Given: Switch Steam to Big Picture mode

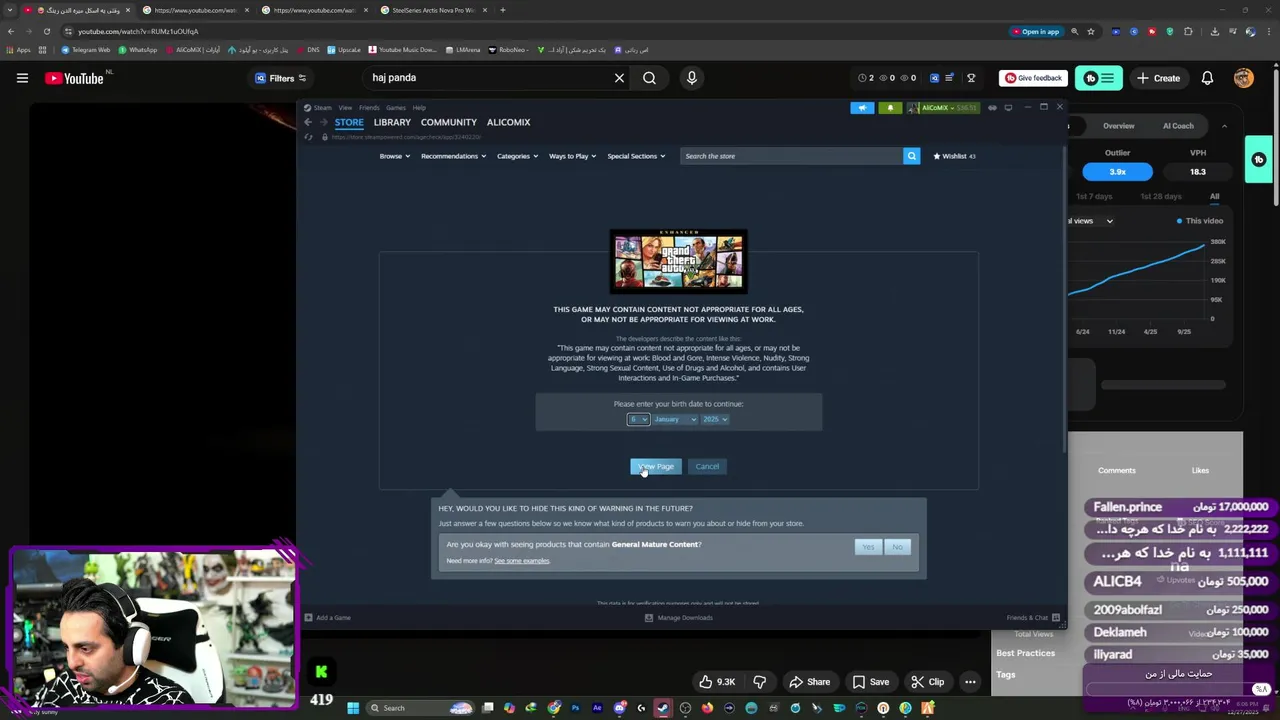Looking at the screenshot, I should coord(1008,108).
